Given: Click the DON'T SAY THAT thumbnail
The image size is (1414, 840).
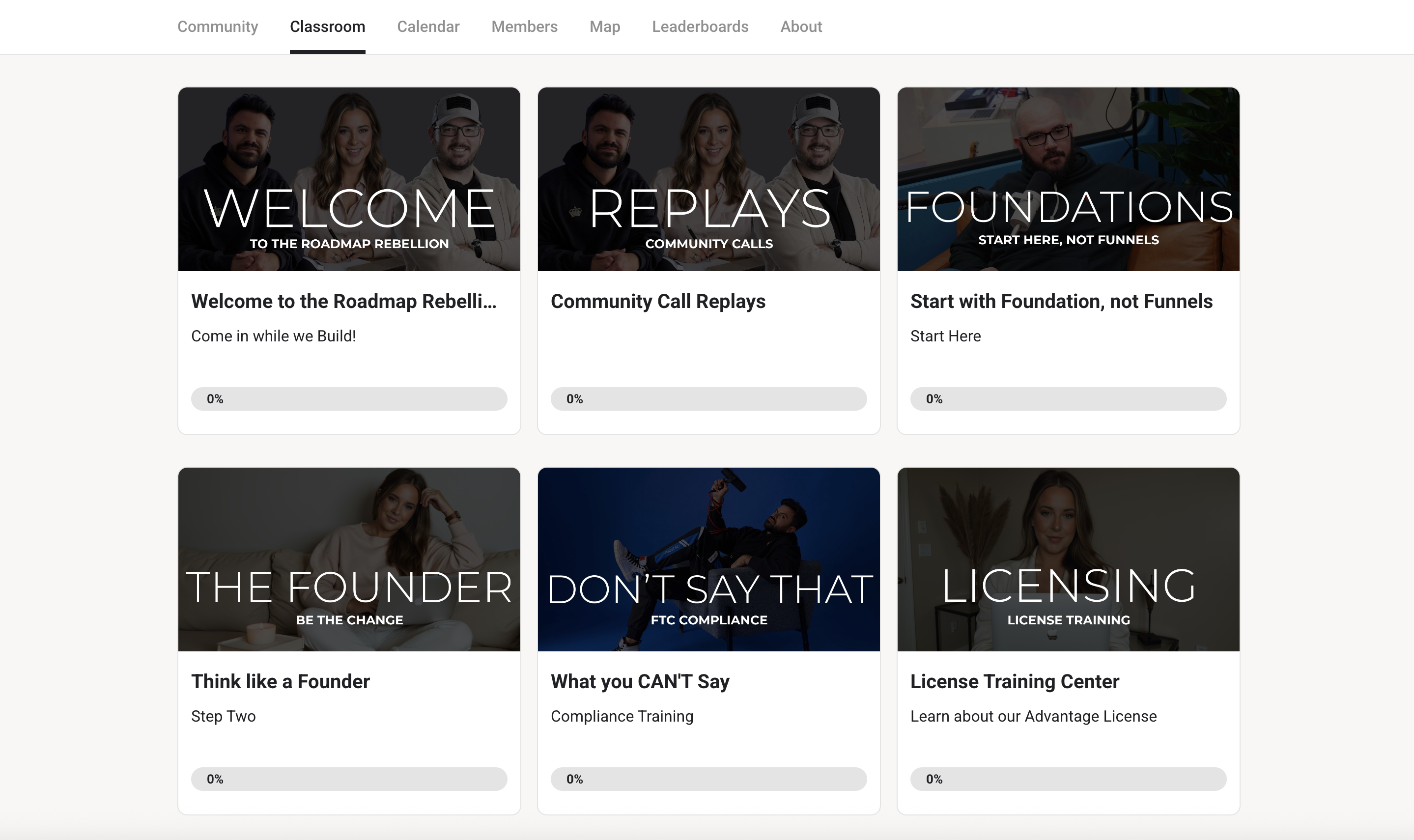Looking at the screenshot, I should pyautogui.click(x=708, y=559).
